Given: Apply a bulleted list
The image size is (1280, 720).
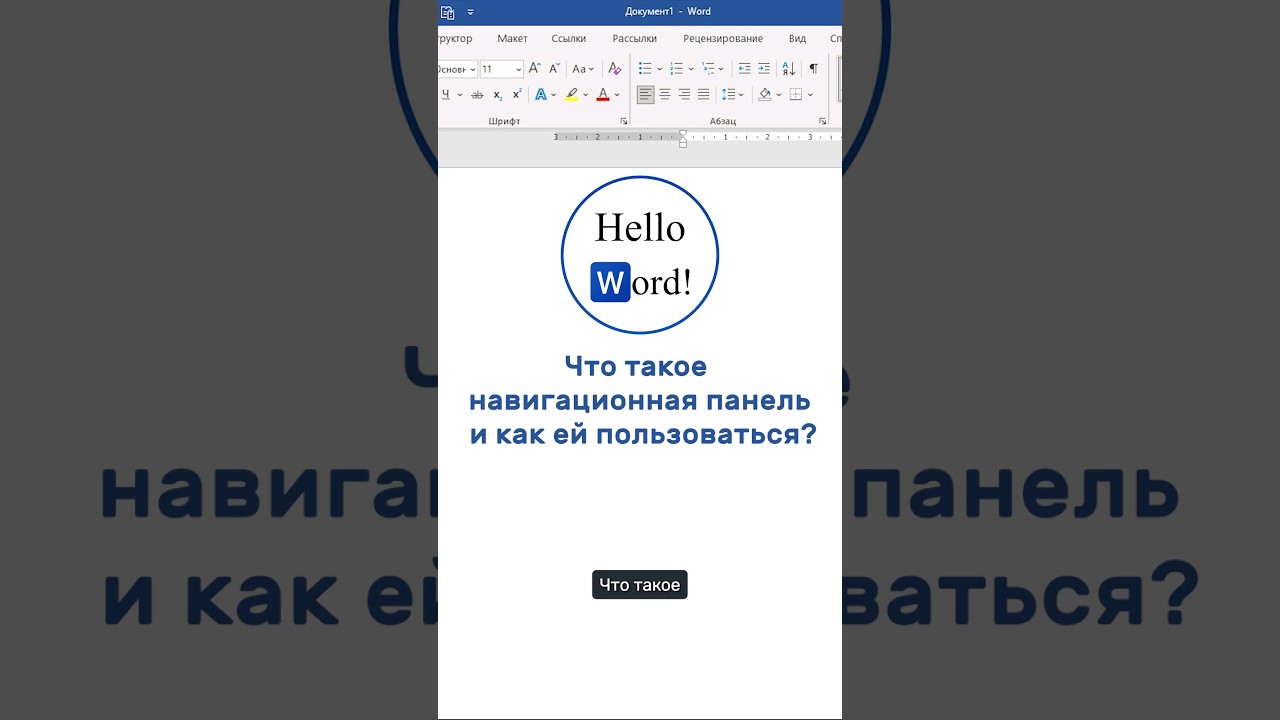Looking at the screenshot, I should [x=645, y=69].
